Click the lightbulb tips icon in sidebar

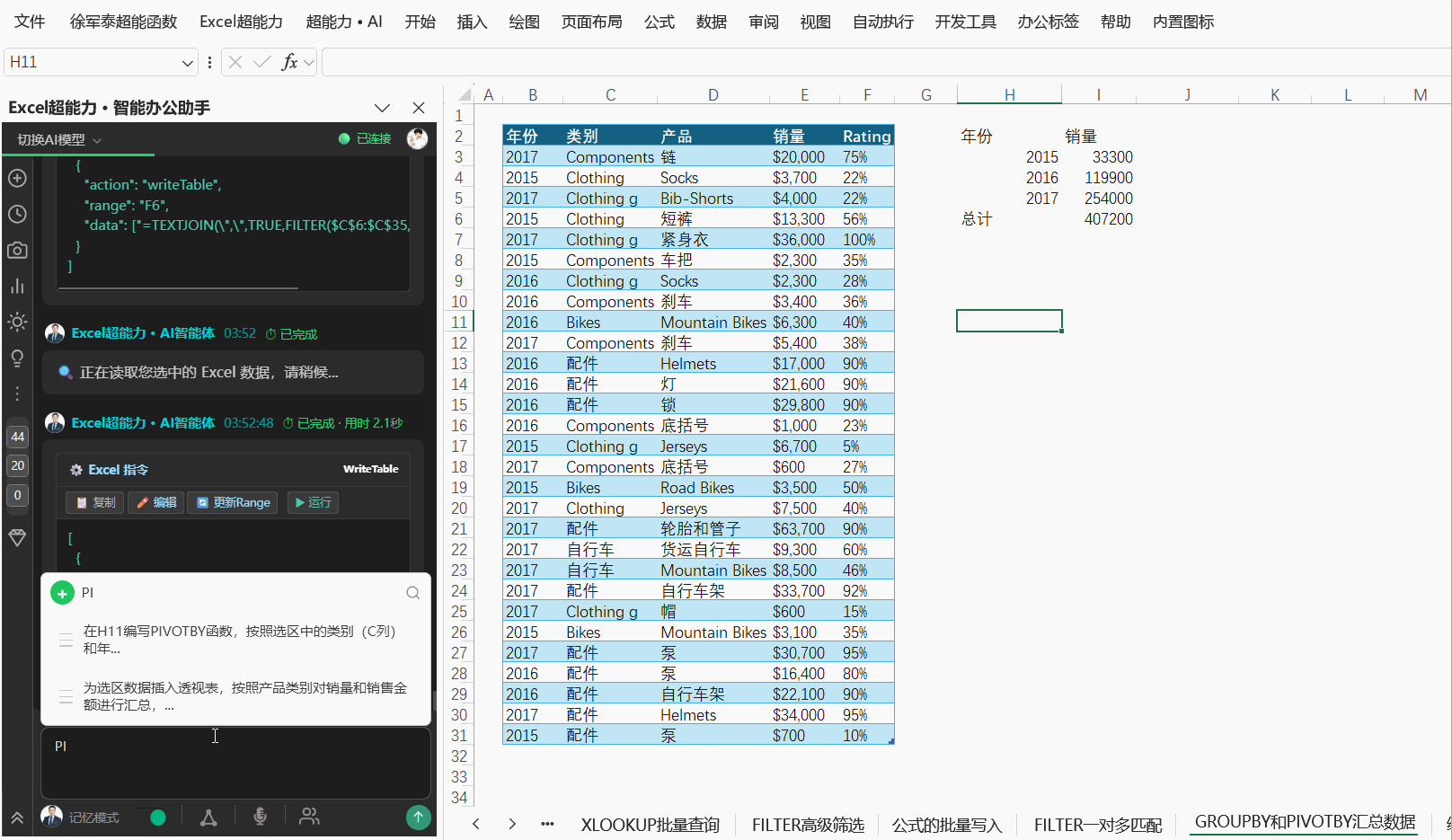pyautogui.click(x=17, y=358)
